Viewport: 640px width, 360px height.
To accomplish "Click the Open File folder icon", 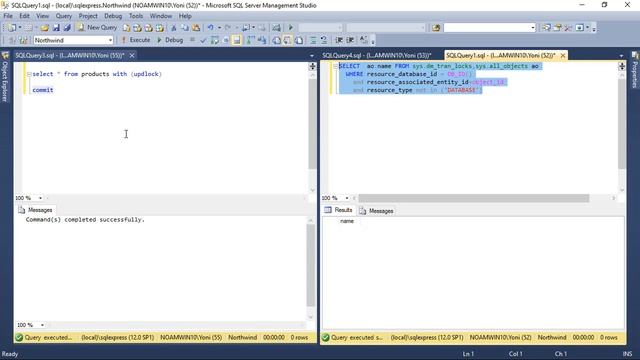I will 44,28.
